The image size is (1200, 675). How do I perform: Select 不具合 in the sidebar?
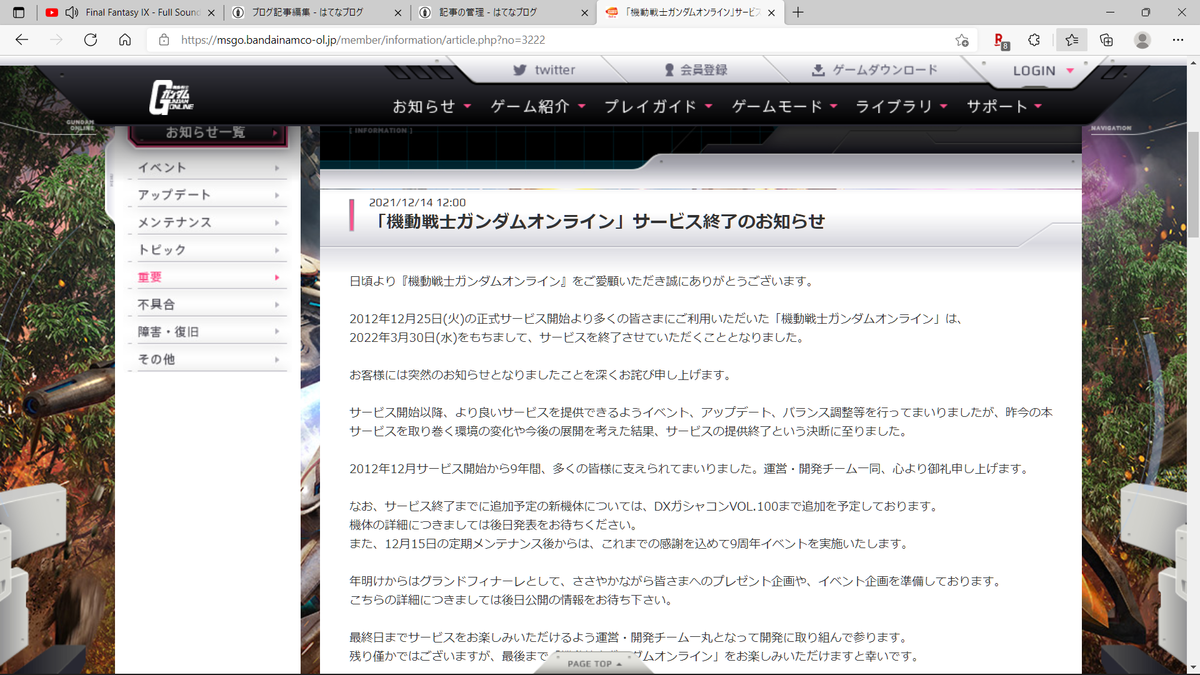209,304
